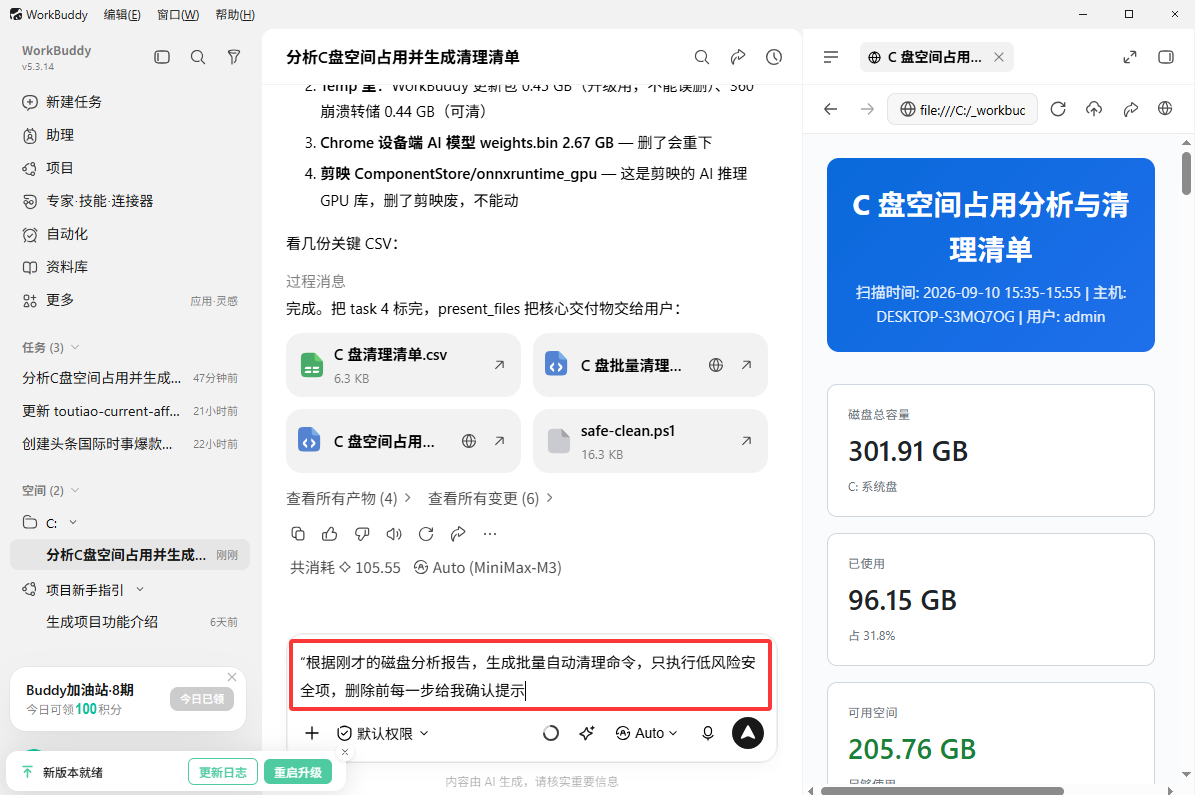Expand the preview panel to fullscreen
This screenshot has height=795, width=1195.
point(1130,57)
